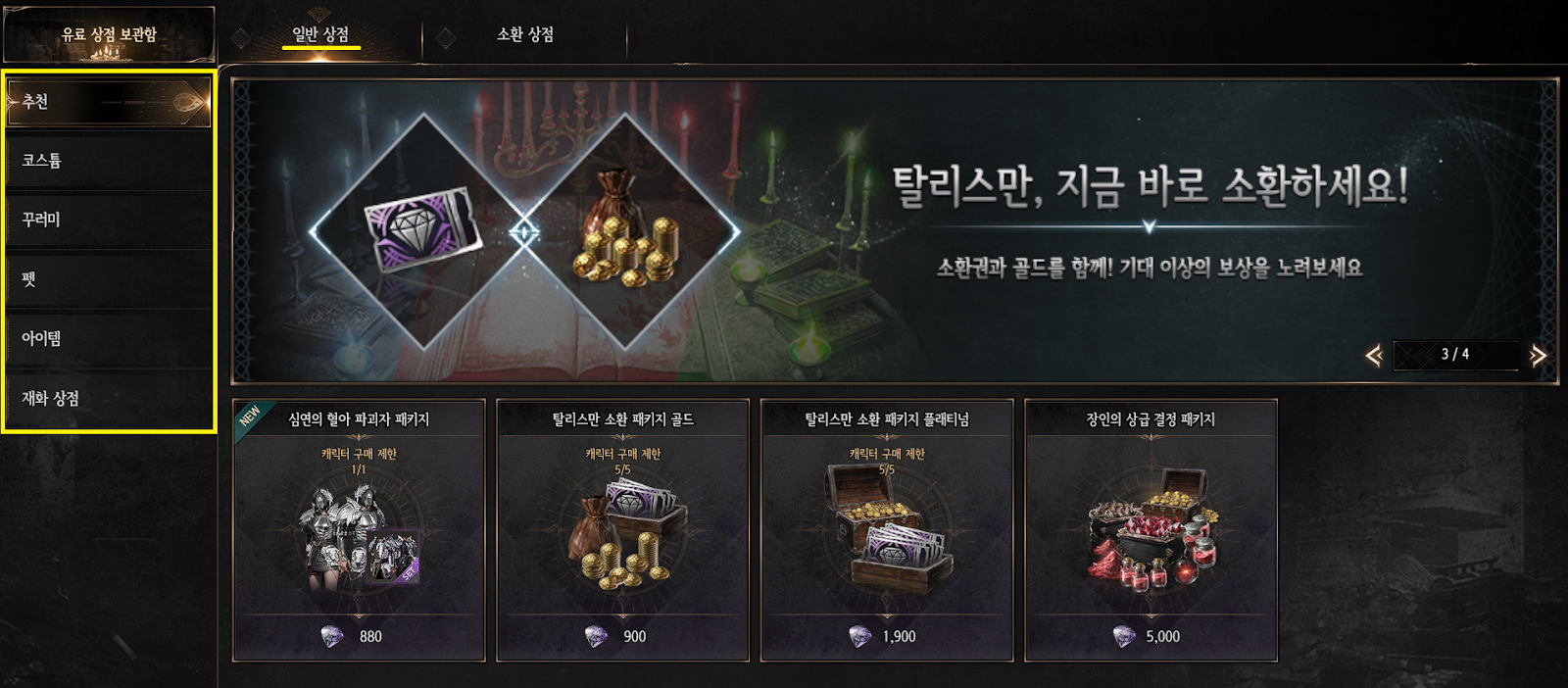This screenshot has height=688, width=1568.
Task: Click the 3 / 4 banner page indicator
Action: pos(1455,355)
